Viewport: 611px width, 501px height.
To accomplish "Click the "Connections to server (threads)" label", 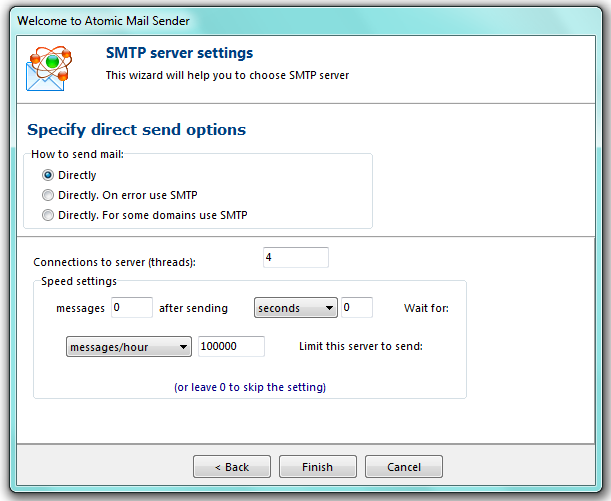I will pos(114,262).
